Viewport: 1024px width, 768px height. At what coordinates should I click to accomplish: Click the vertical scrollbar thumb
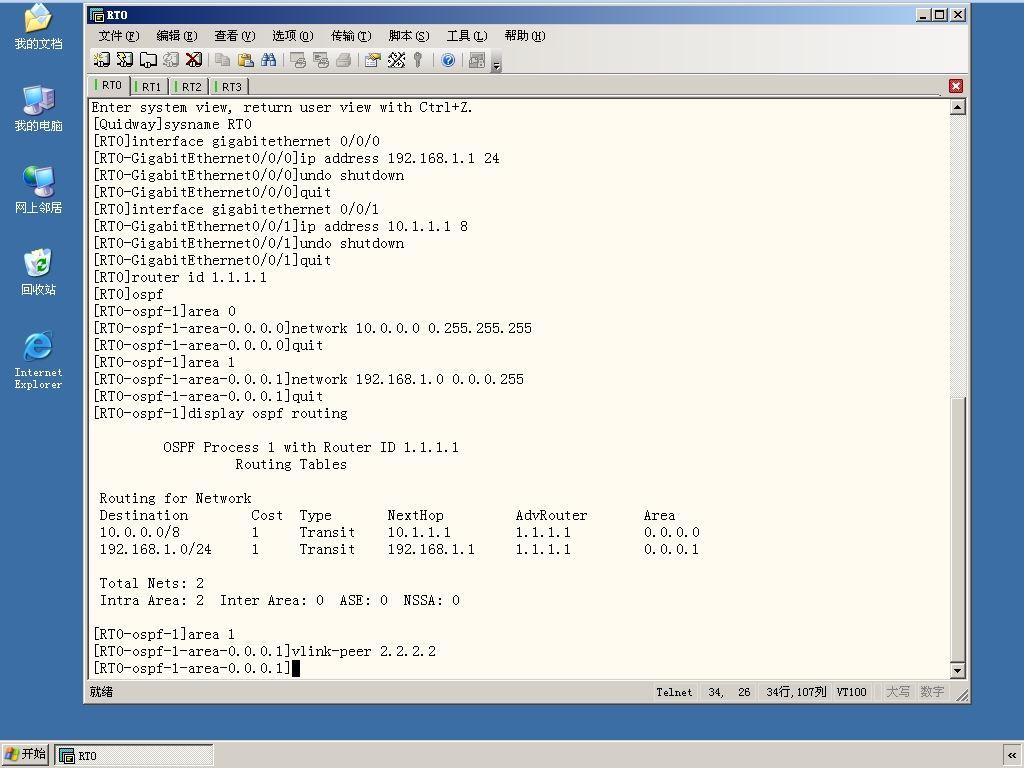pyautogui.click(x=957, y=529)
